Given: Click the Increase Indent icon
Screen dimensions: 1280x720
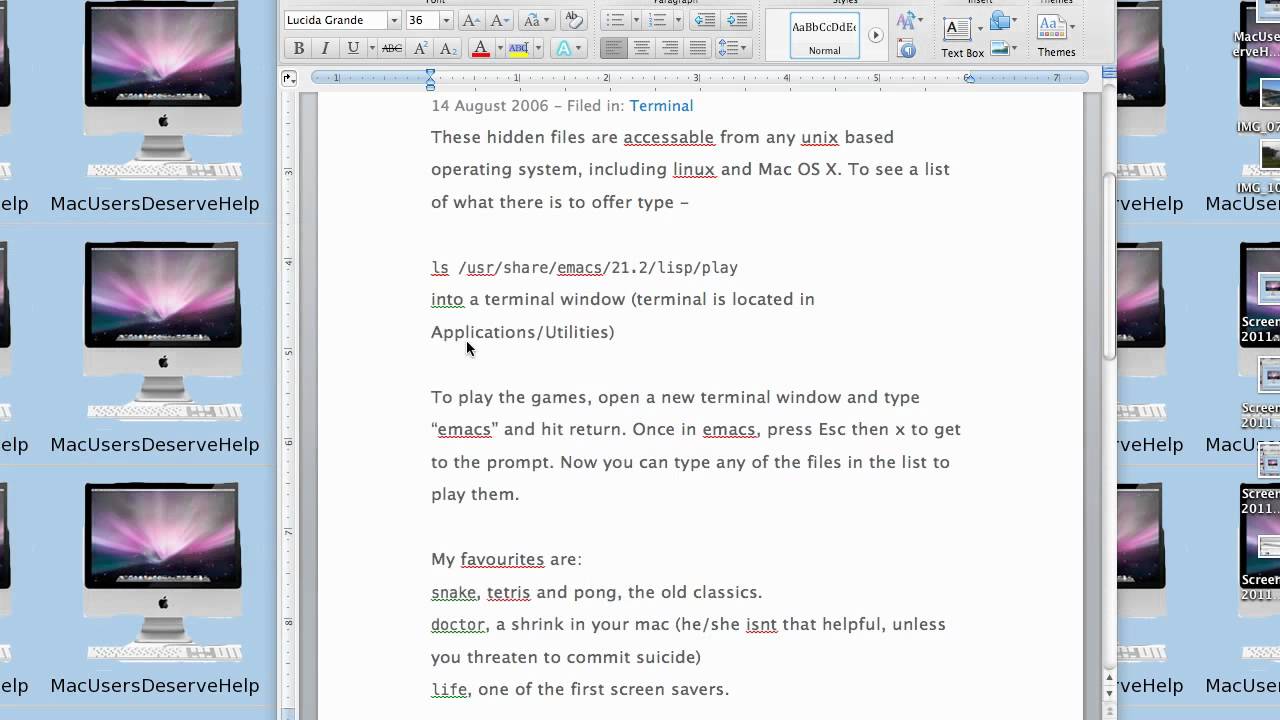Looking at the screenshot, I should 737,20.
